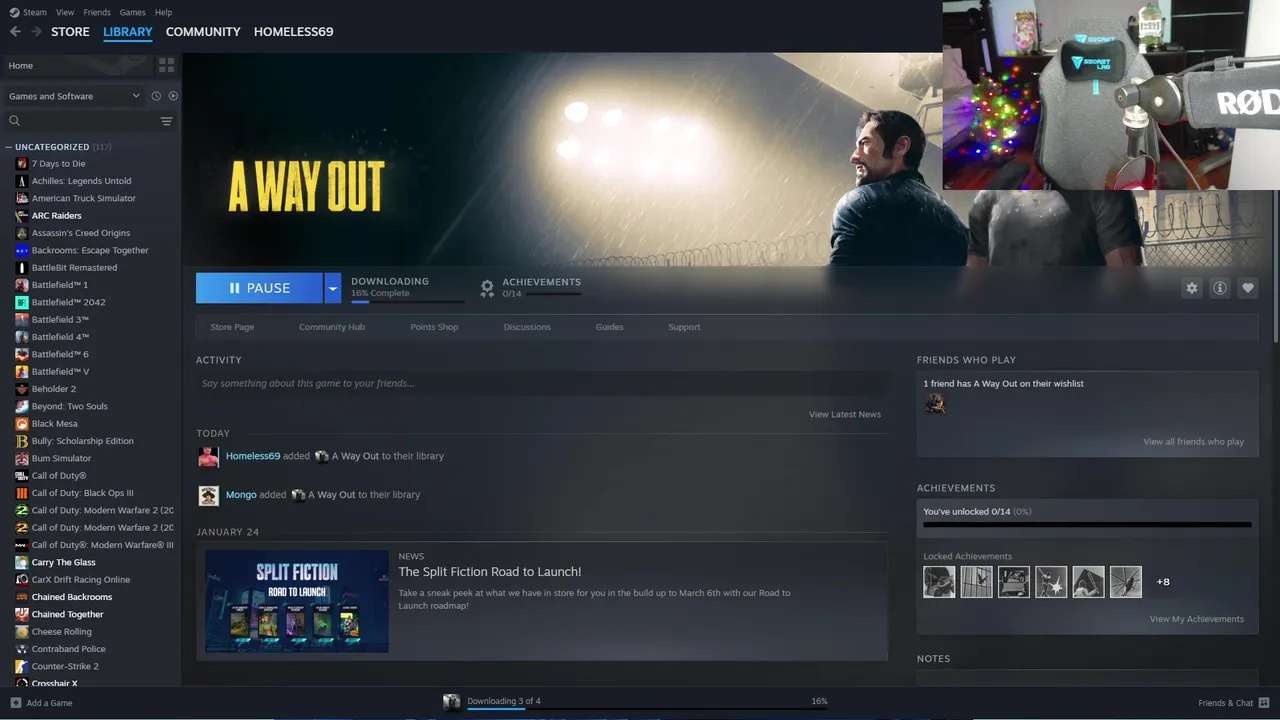Open 7 Days to Die game icon
The image size is (1280, 720).
tap(22, 164)
